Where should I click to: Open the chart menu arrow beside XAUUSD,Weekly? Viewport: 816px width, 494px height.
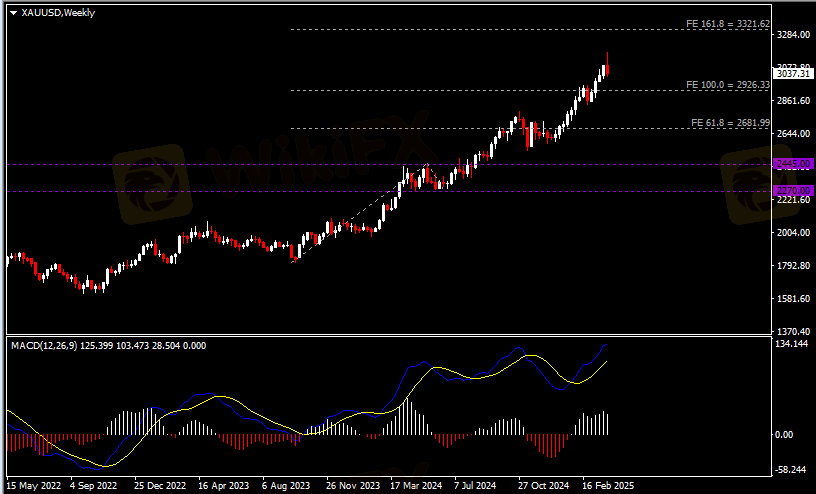[14, 13]
